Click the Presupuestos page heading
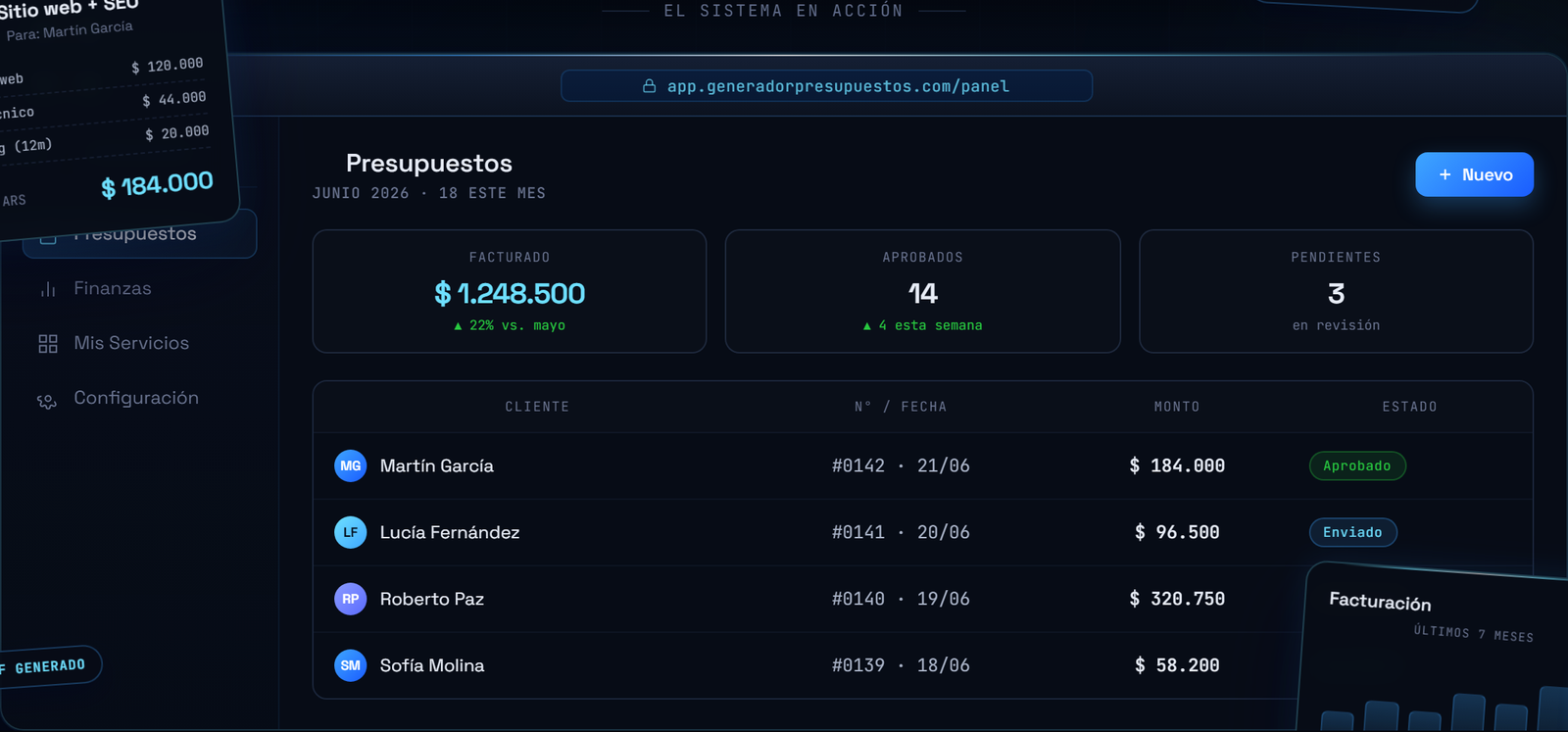Image resolution: width=1568 pixels, height=732 pixels. click(x=429, y=163)
